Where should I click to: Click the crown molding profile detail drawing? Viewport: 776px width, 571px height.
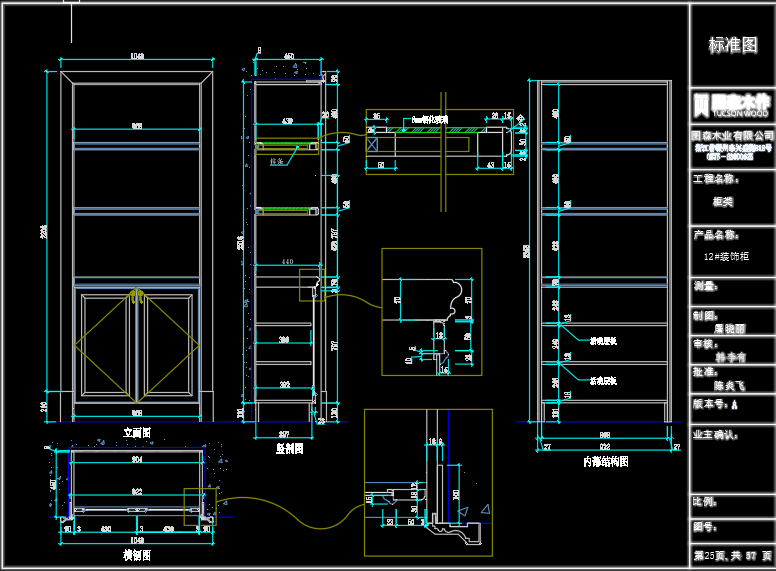coord(431,311)
